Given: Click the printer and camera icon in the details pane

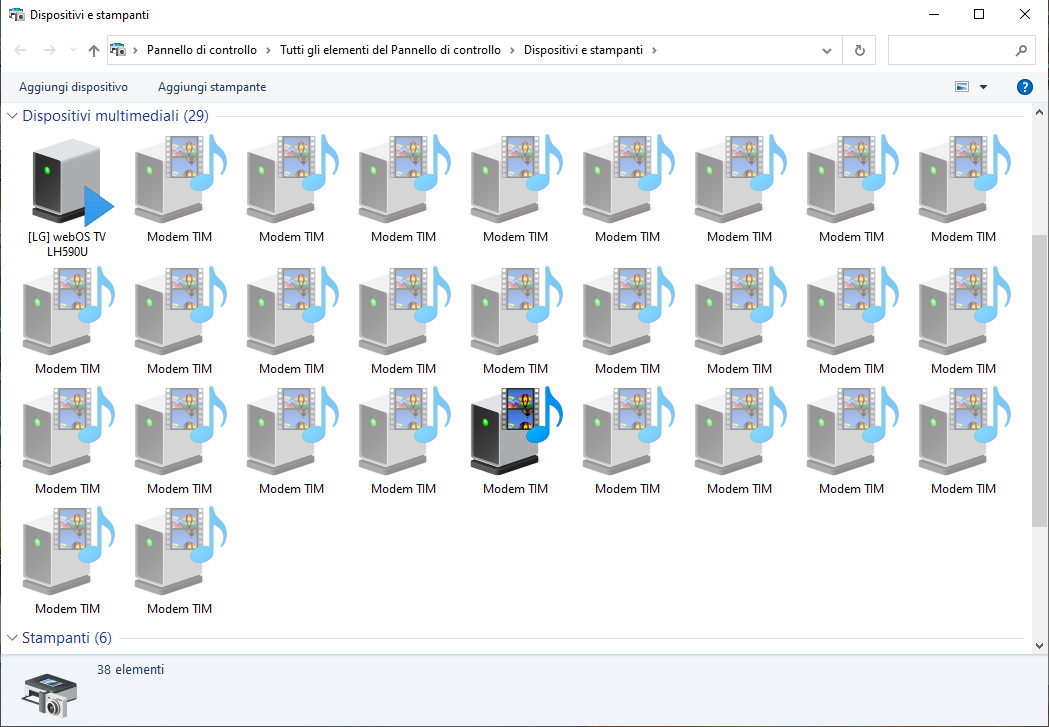Looking at the screenshot, I should pos(50,696).
